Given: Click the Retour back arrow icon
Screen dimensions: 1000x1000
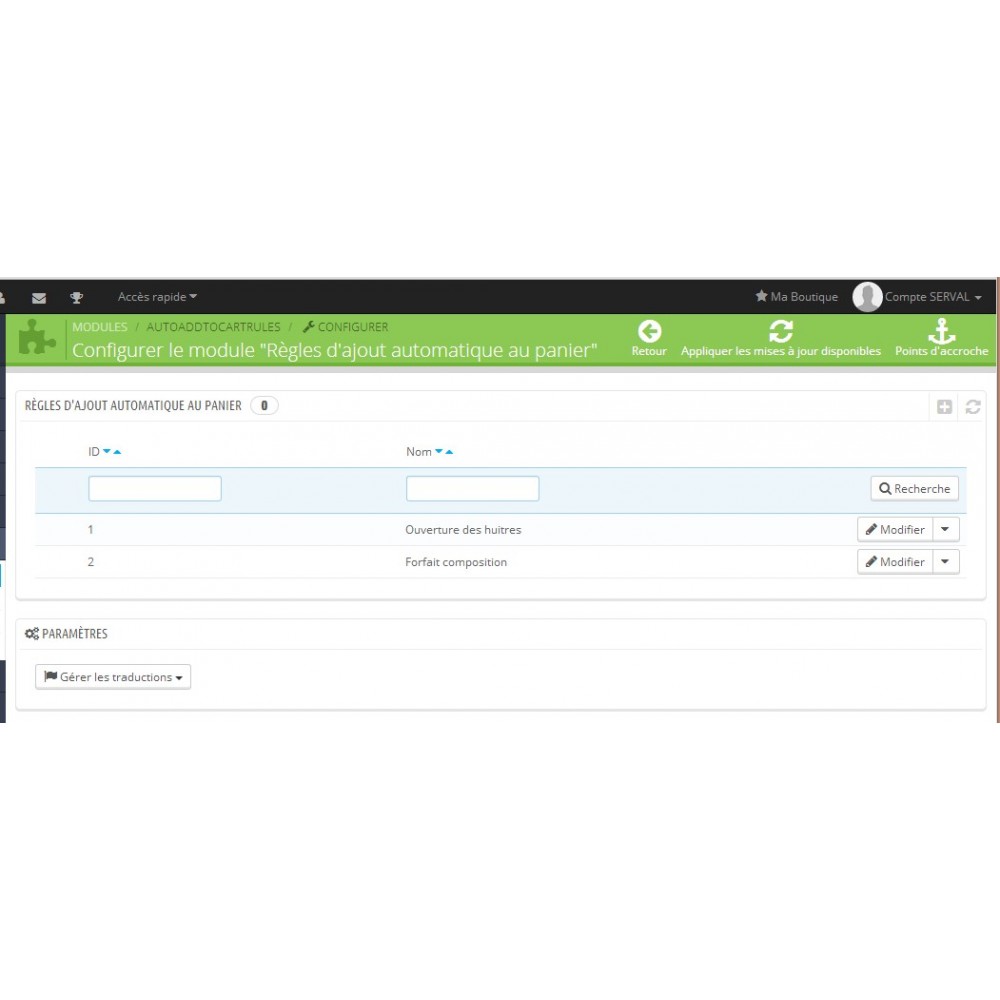Looking at the screenshot, I should coord(649,331).
